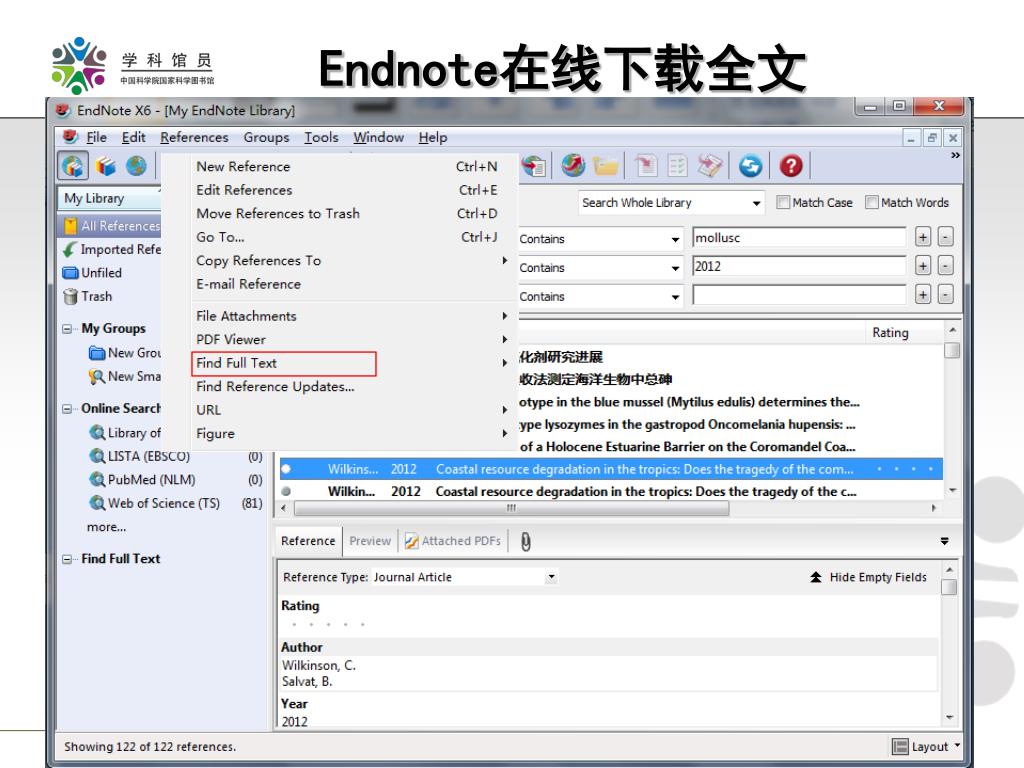Collapse the Find Full Text group section

click(x=67, y=559)
